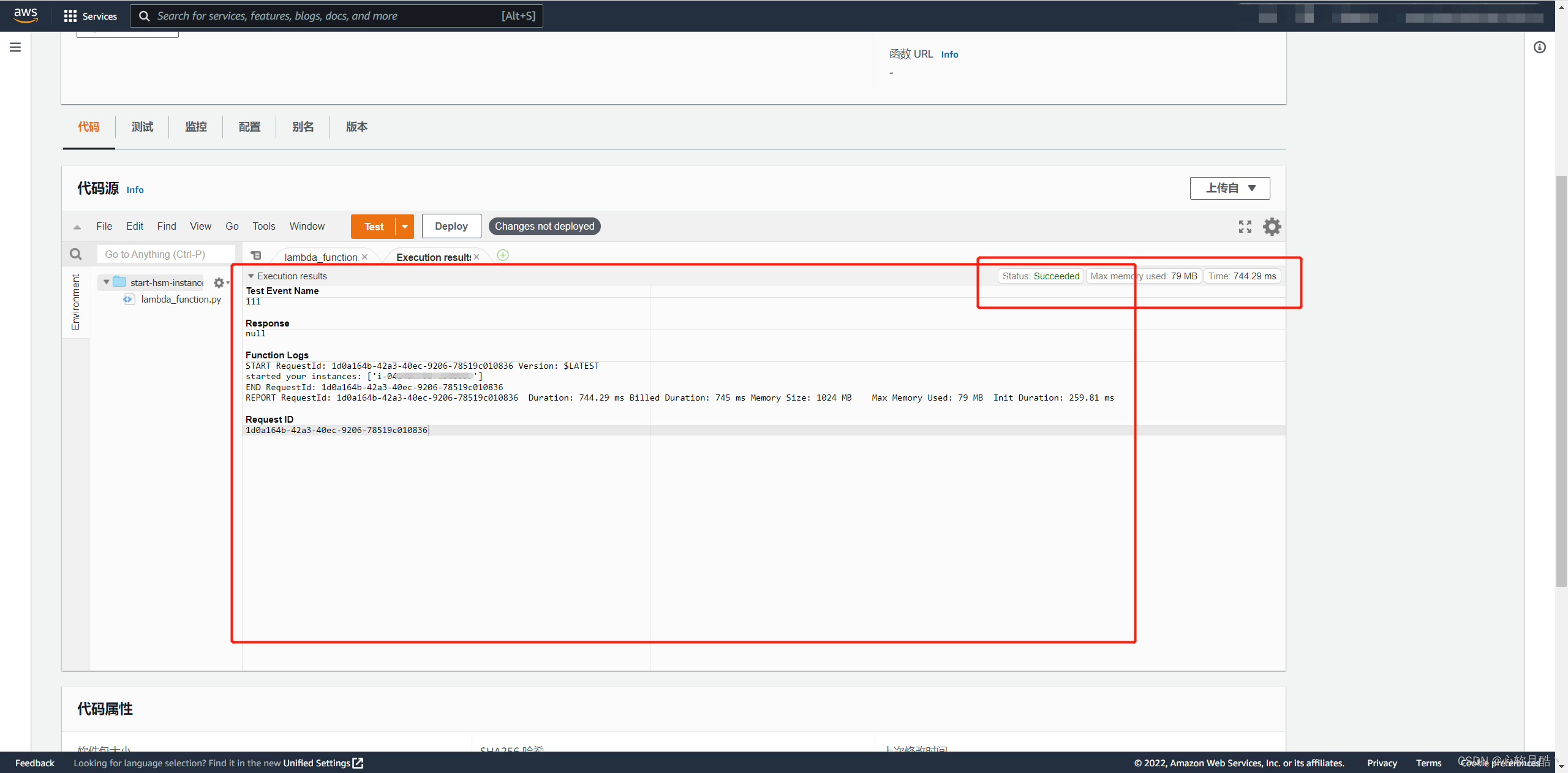
Task: Collapse the Execution results section
Action: (x=251, y=276)
